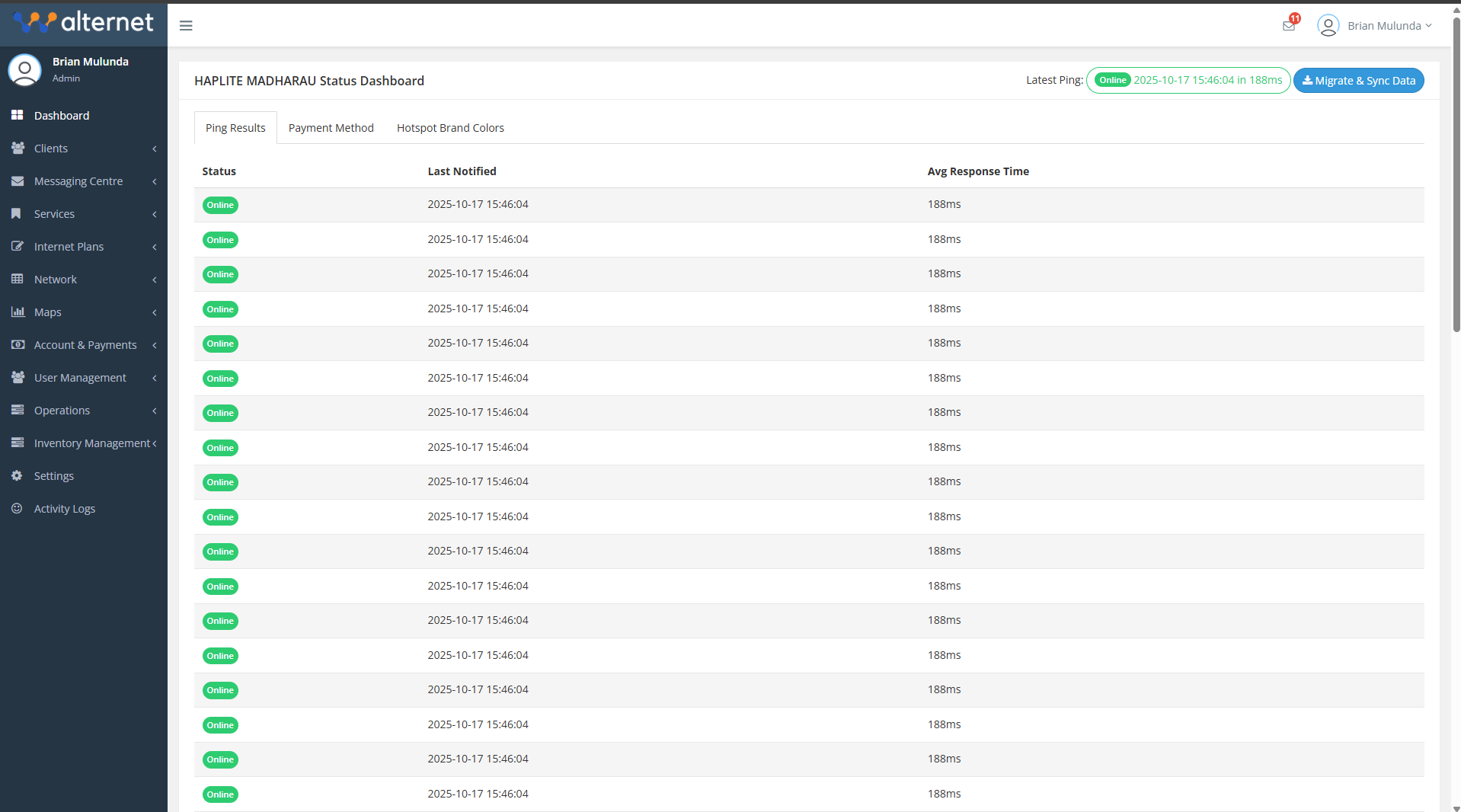Viewport: 1461px width, 812px height.
Task: Click the green Online badge in Latest Ping
Action: 1111,79
